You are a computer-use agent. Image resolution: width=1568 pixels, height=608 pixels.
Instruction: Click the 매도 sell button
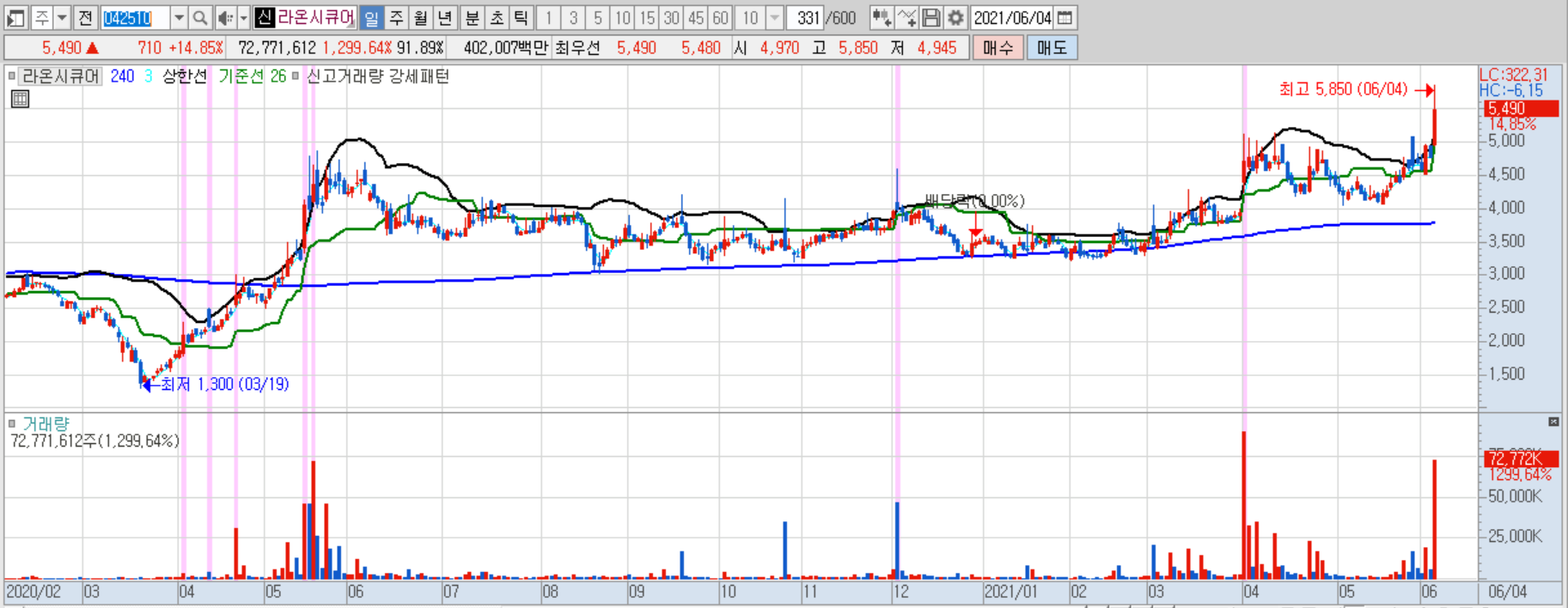point(1052,48)
